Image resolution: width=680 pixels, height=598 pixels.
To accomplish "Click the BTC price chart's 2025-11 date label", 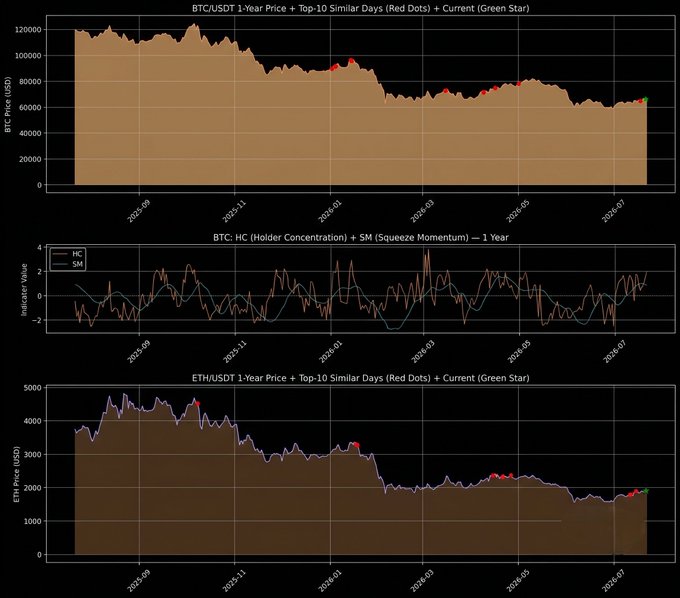I will point(234,212).
